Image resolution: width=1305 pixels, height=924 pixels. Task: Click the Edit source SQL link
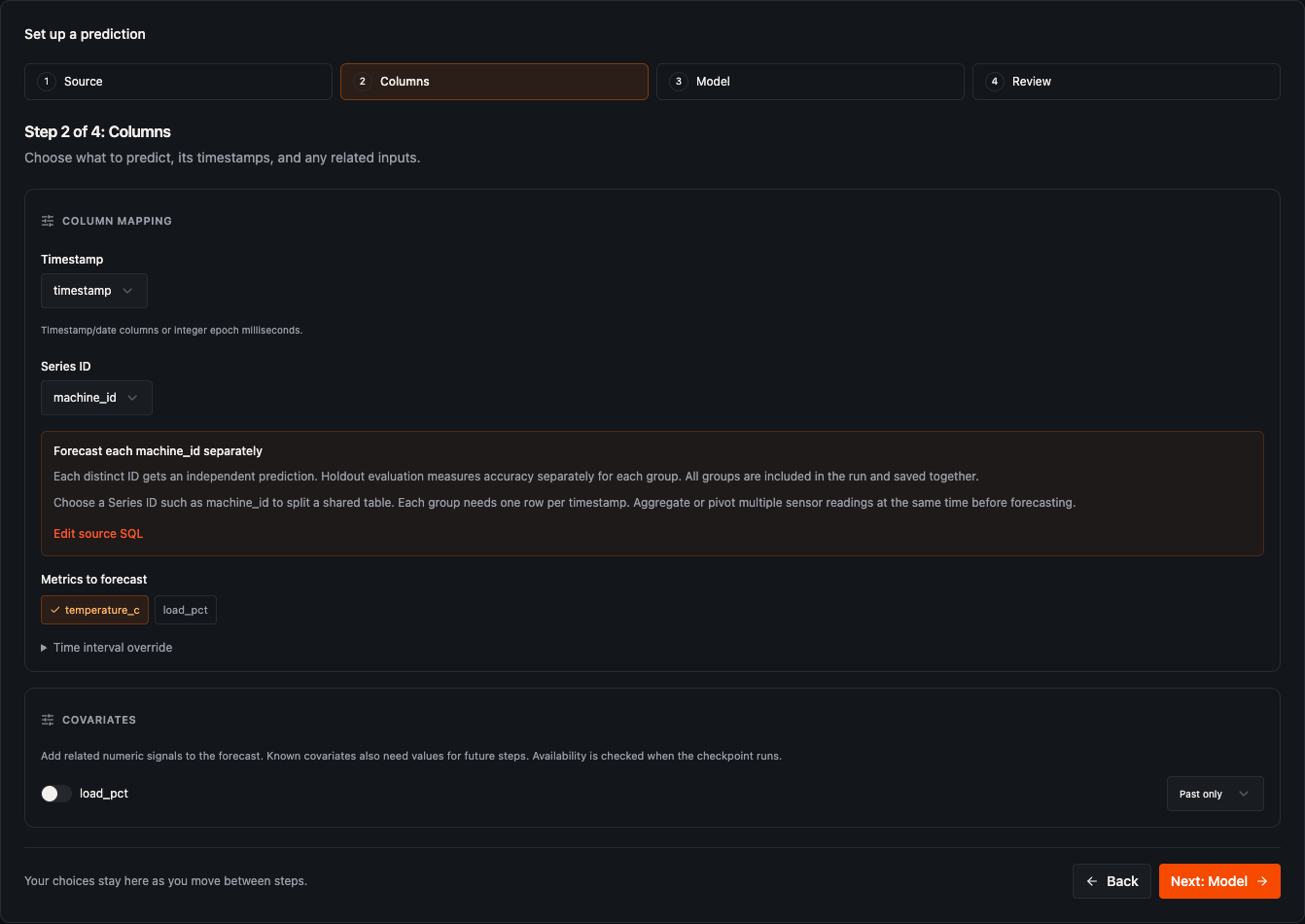98,533
